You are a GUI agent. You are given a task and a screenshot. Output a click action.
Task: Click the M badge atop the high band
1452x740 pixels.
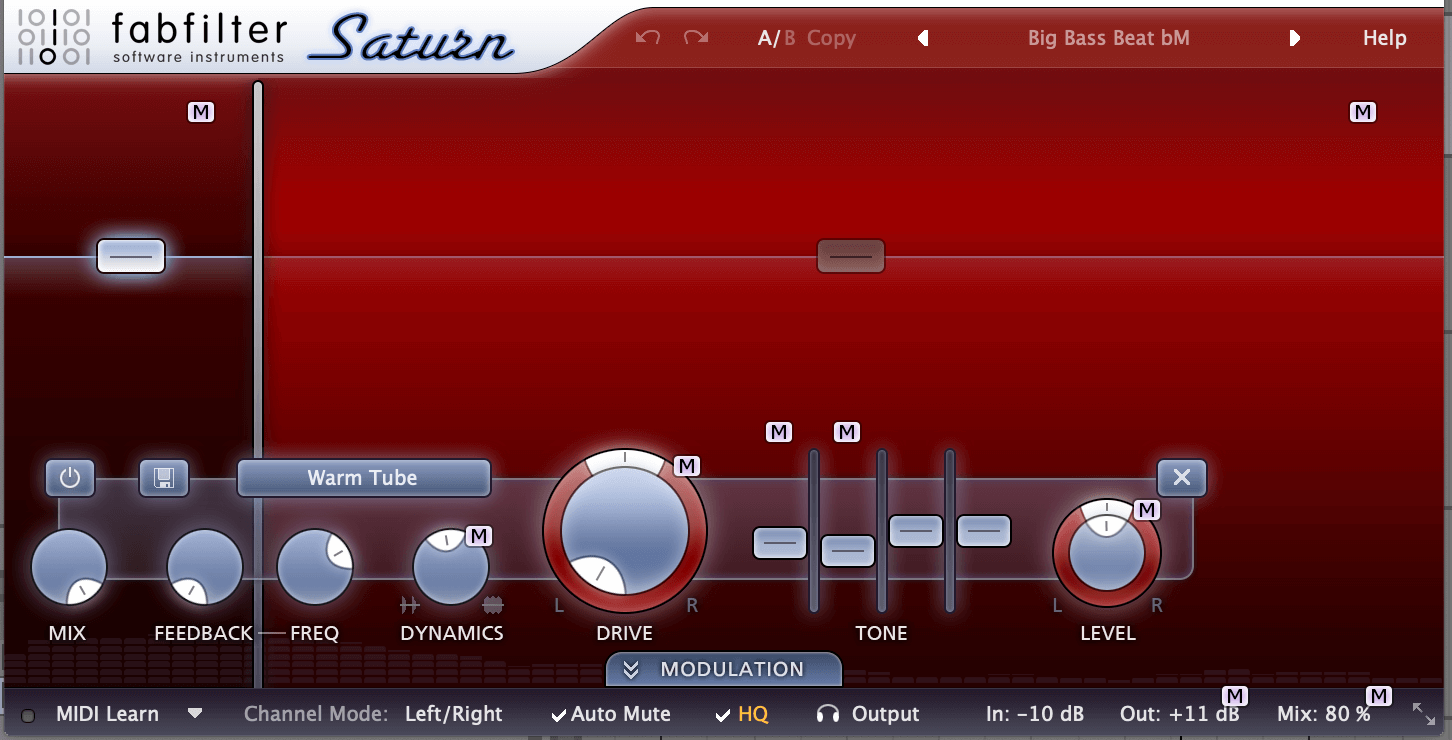1363,112
